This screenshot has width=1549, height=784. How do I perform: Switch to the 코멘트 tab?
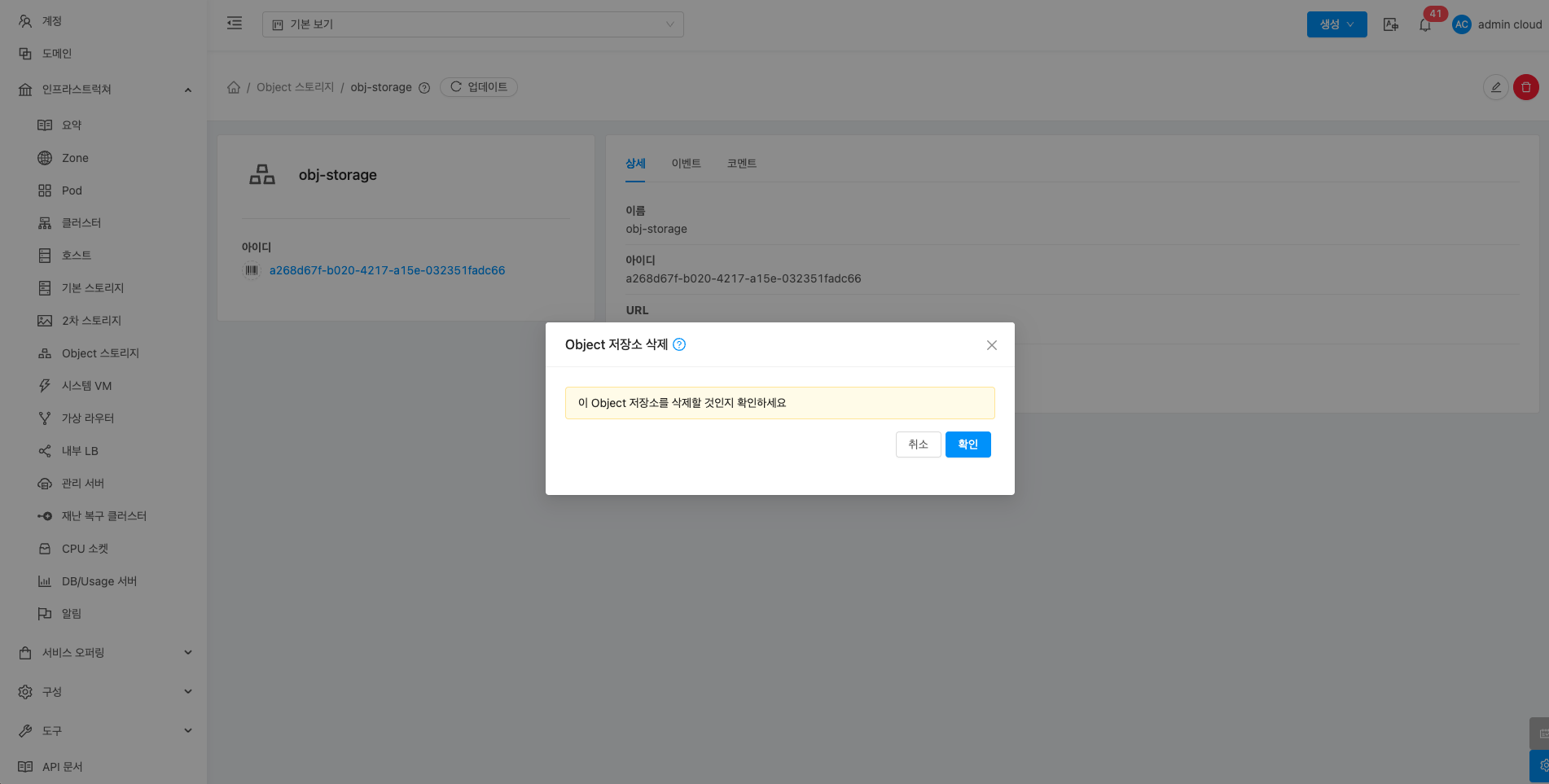tap(741, 164)
